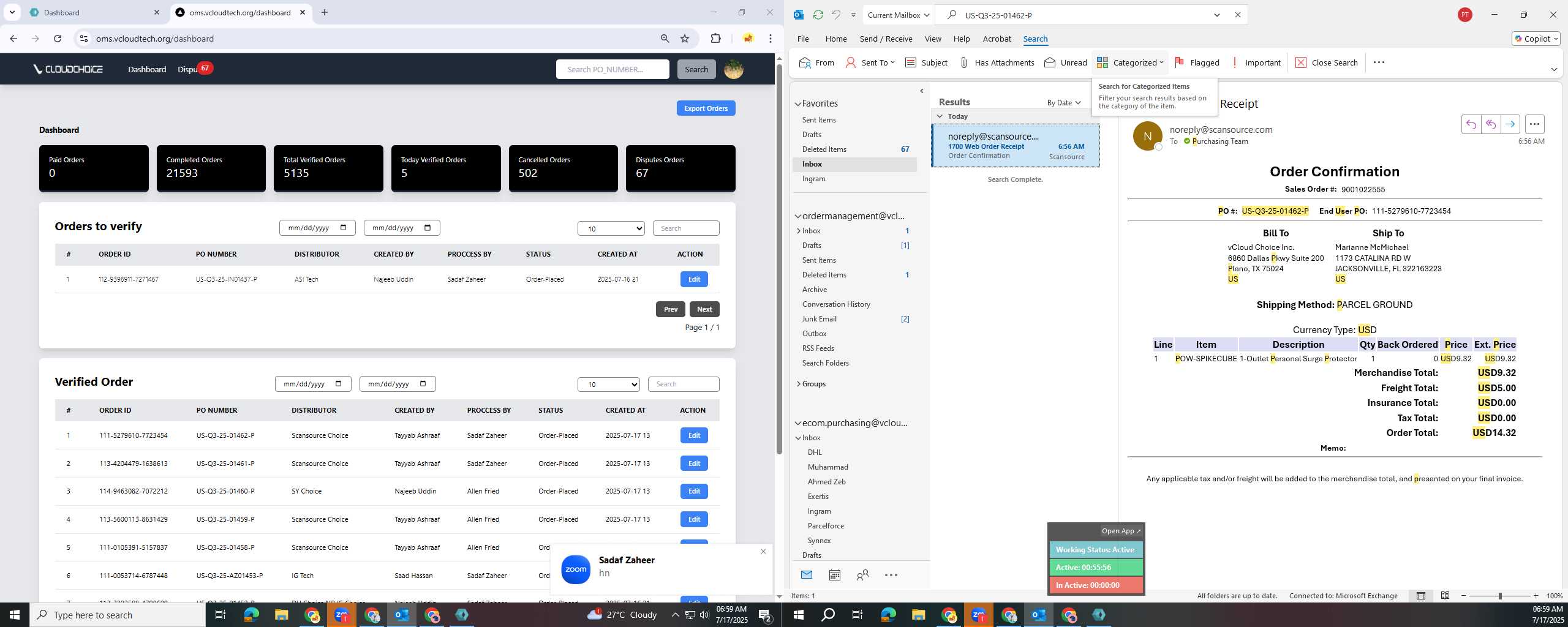1568x627 pixels.
Task: Reload the OMS dashboard page
Action: [x=58, y=39]
